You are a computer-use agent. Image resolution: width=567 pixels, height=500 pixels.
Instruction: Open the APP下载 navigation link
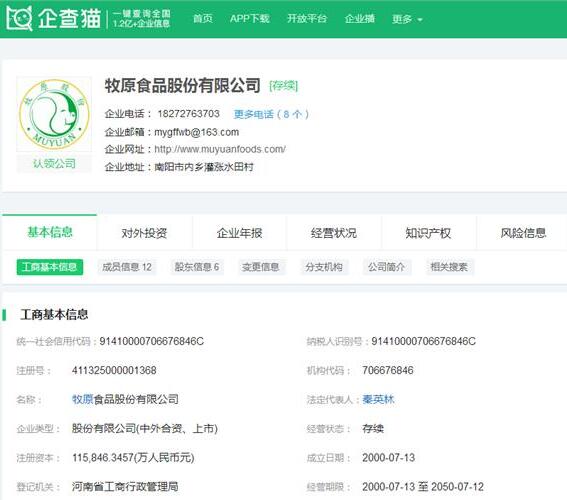point(250,18)
